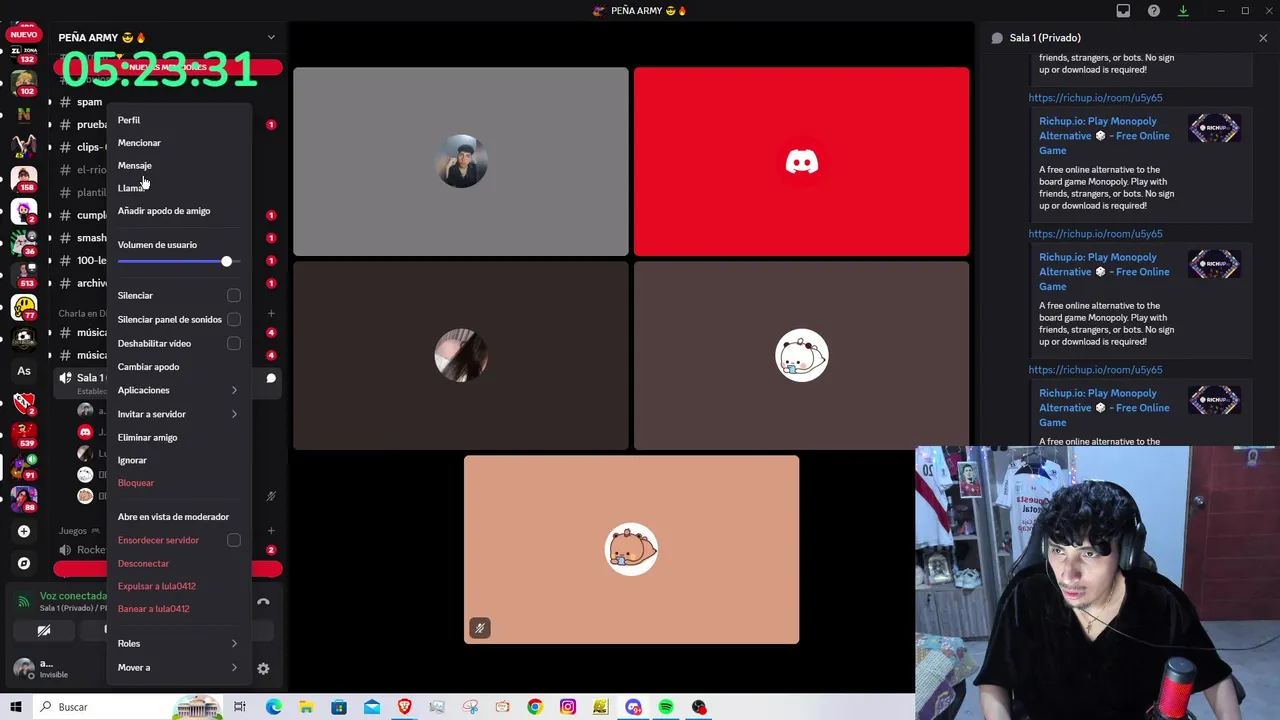Toggle Ensordecer servidor checkbox
The image size is (1280, 720).
tap(234, 540)
